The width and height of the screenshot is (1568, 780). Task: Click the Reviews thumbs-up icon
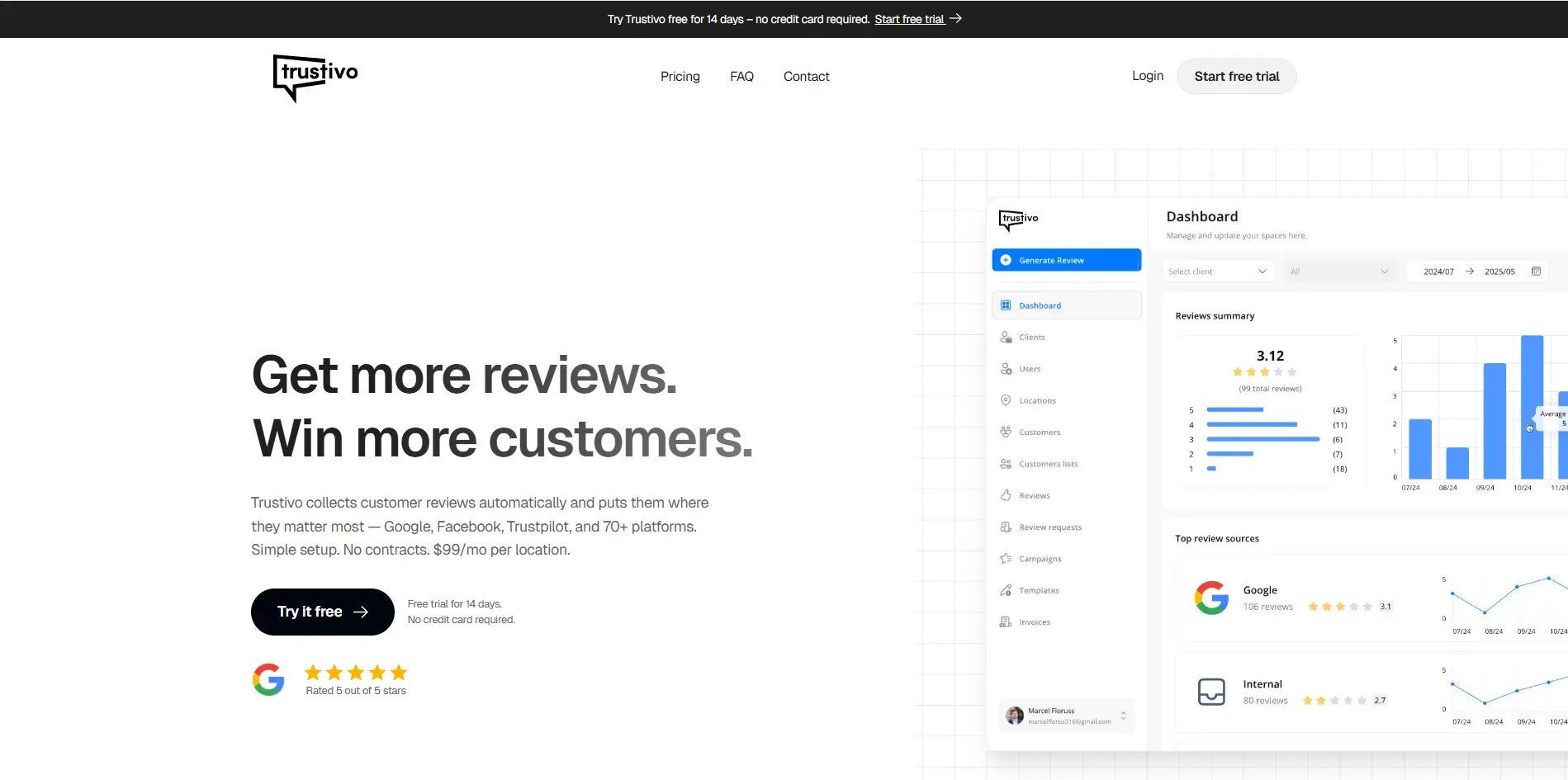tap(1006, 495)
